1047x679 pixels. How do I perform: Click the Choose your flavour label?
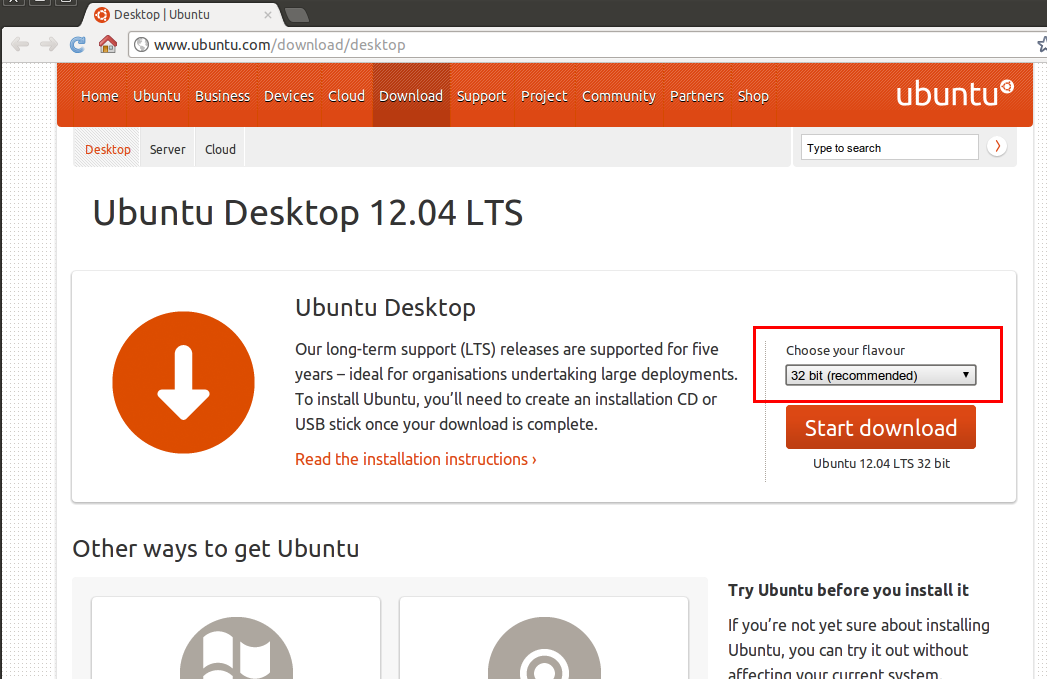coord(845,350)
